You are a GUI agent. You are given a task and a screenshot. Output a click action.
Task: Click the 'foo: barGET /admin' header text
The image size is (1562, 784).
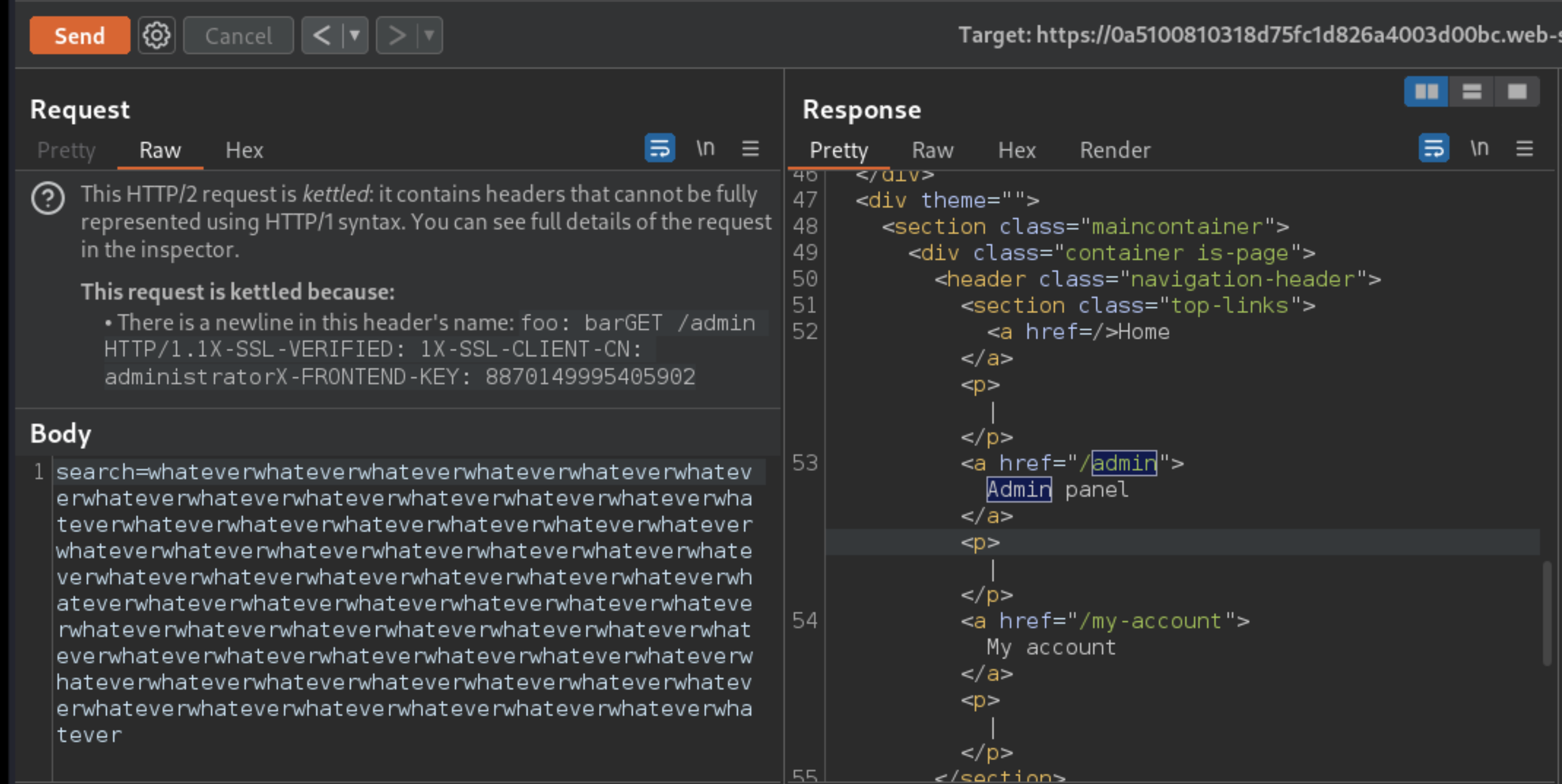pos(638,323)
